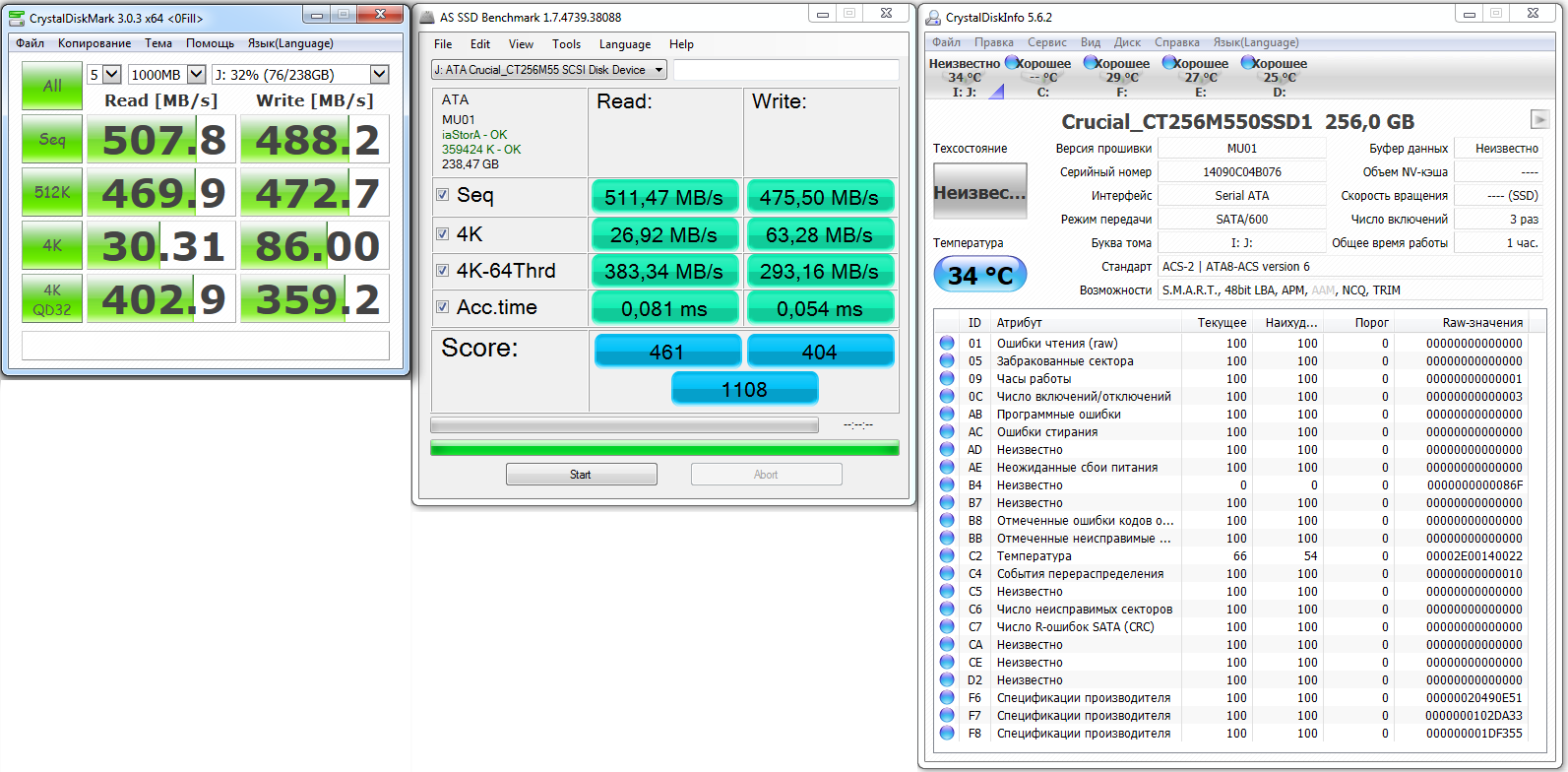Open the Копирование menu in CrystalDiskMark

pos(94,43)
